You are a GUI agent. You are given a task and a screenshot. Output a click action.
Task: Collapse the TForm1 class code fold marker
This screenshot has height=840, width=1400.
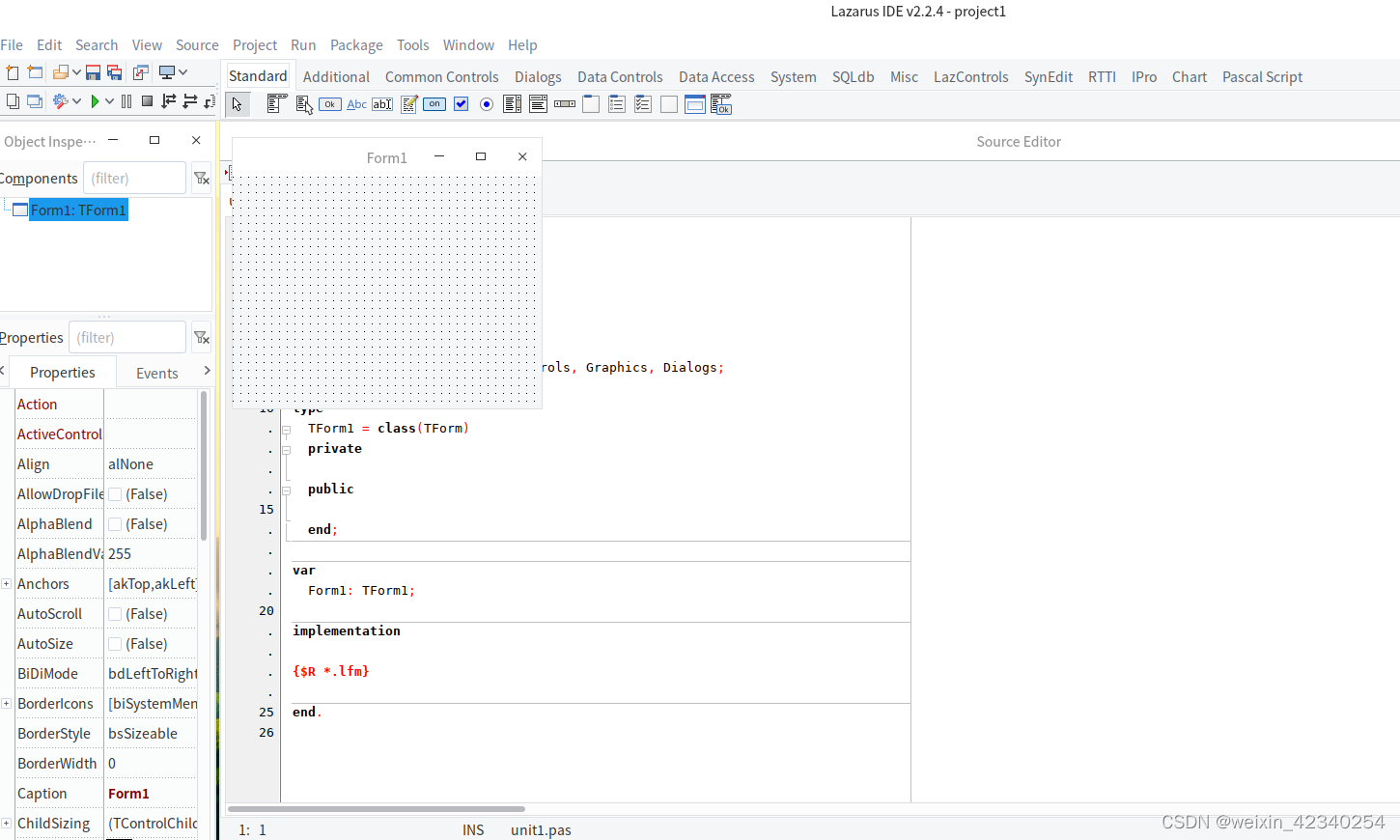click(286, 431)
